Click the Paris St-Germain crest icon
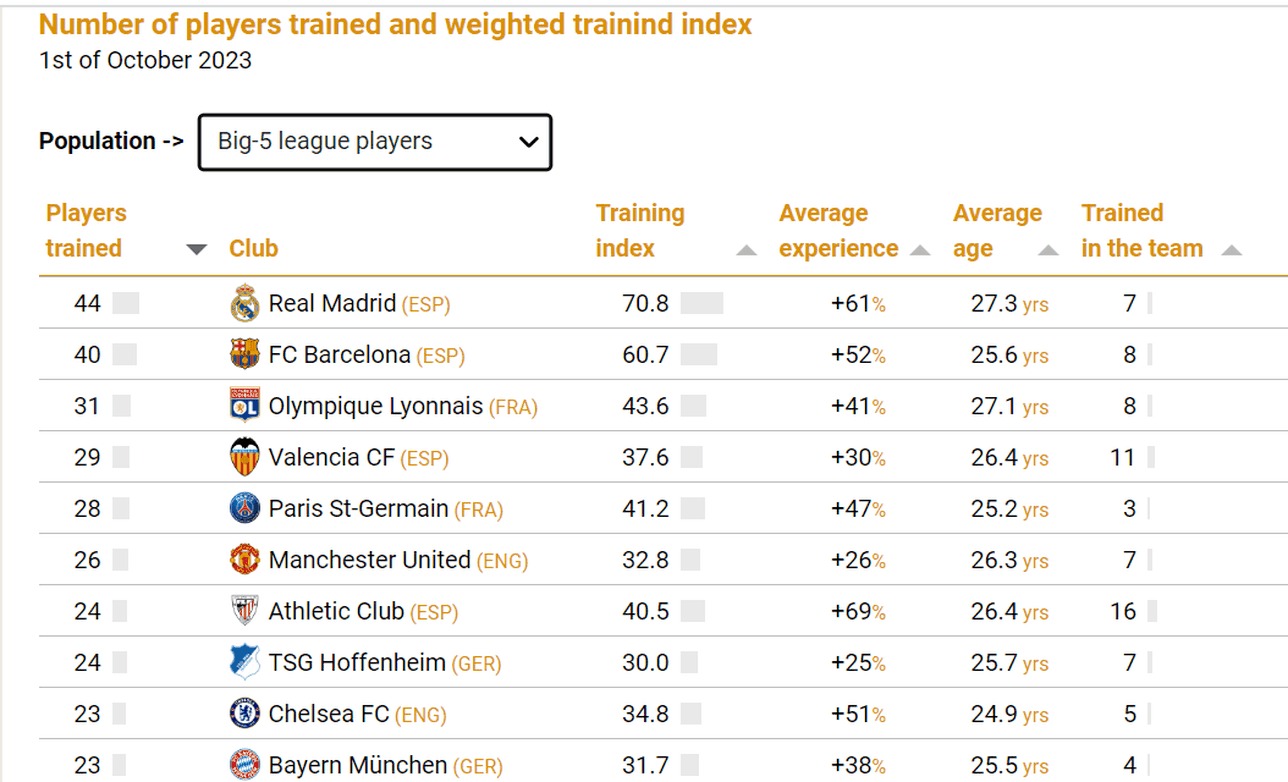 [x=245, y=509]
